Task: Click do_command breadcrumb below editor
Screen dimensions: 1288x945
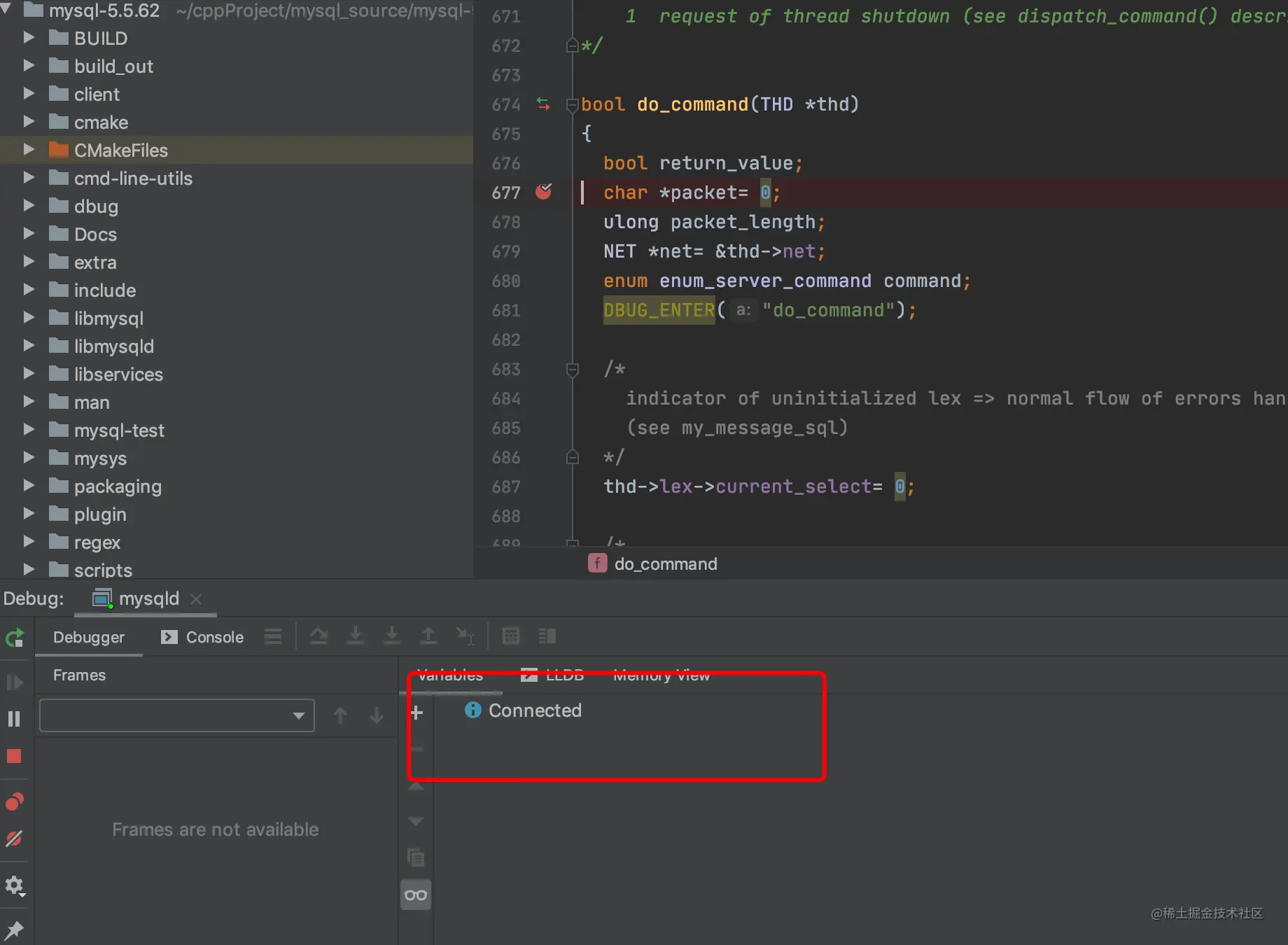Action: [x=653, y=563]
